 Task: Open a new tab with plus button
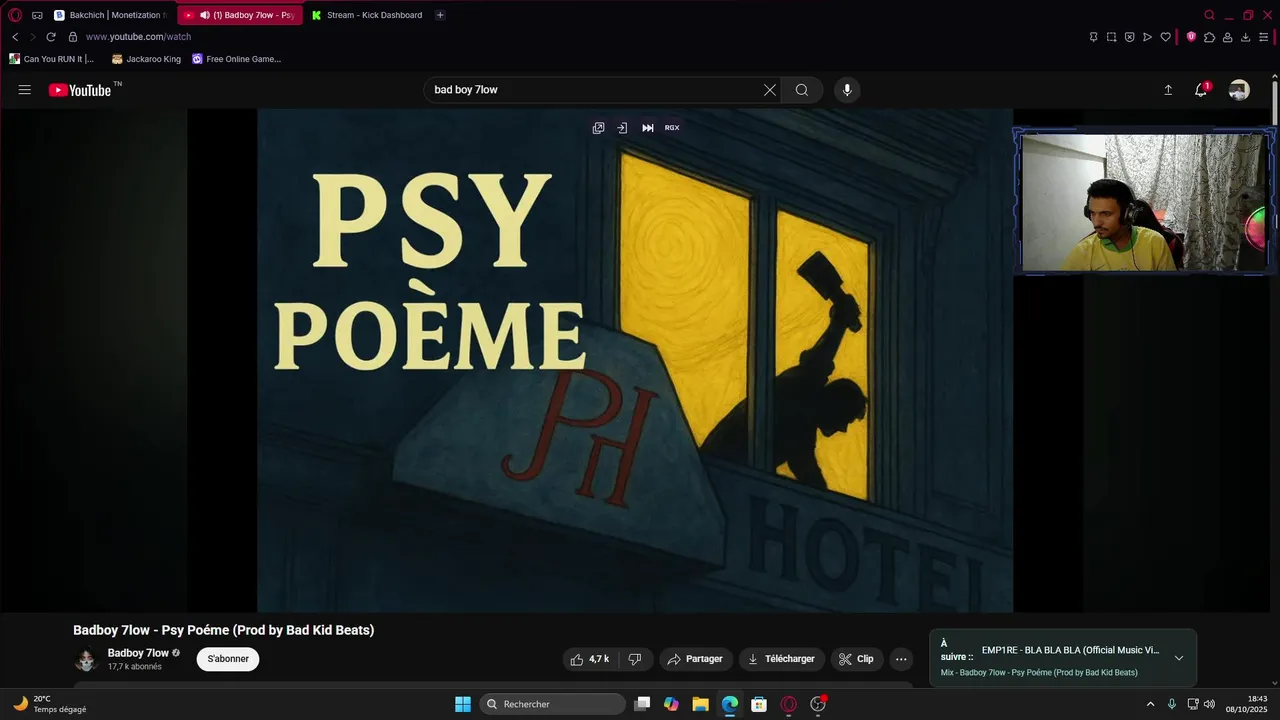click(440, 15)
